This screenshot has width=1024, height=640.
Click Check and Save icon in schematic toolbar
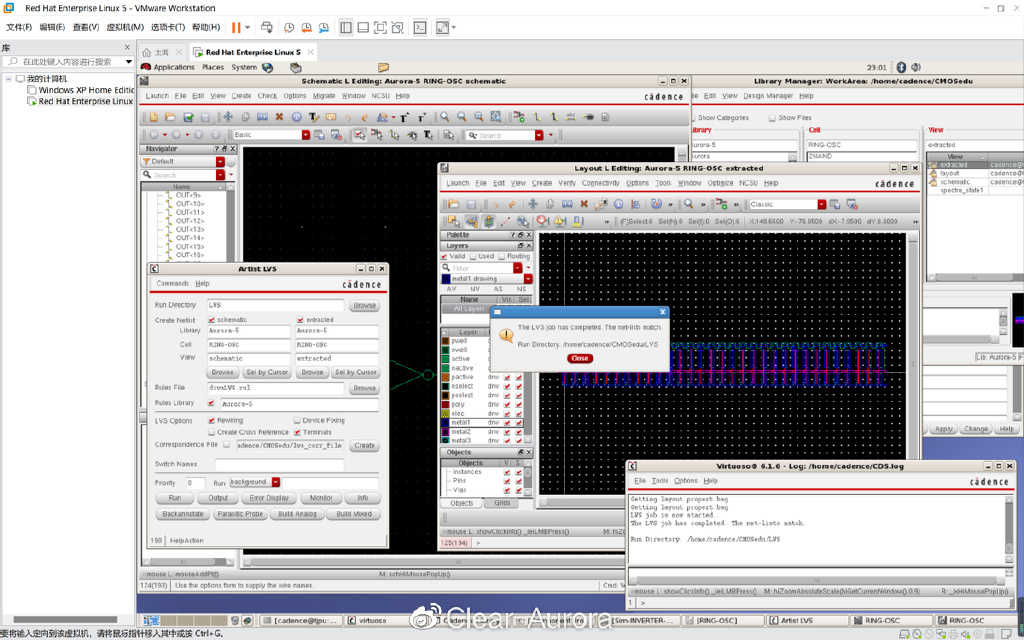(188, 117)
